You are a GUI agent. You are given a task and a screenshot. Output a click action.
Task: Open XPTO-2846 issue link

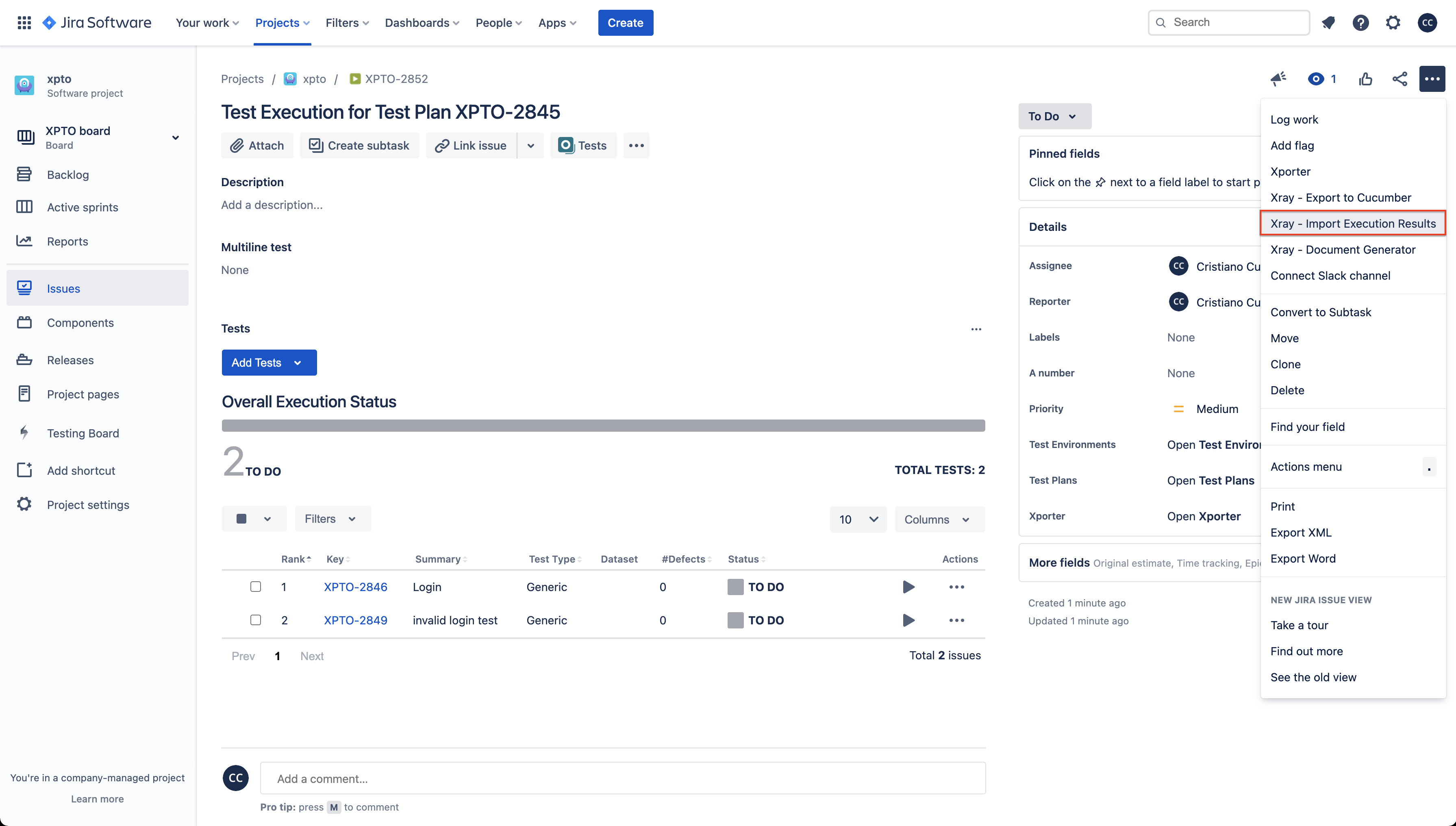[x=356, y=587]
